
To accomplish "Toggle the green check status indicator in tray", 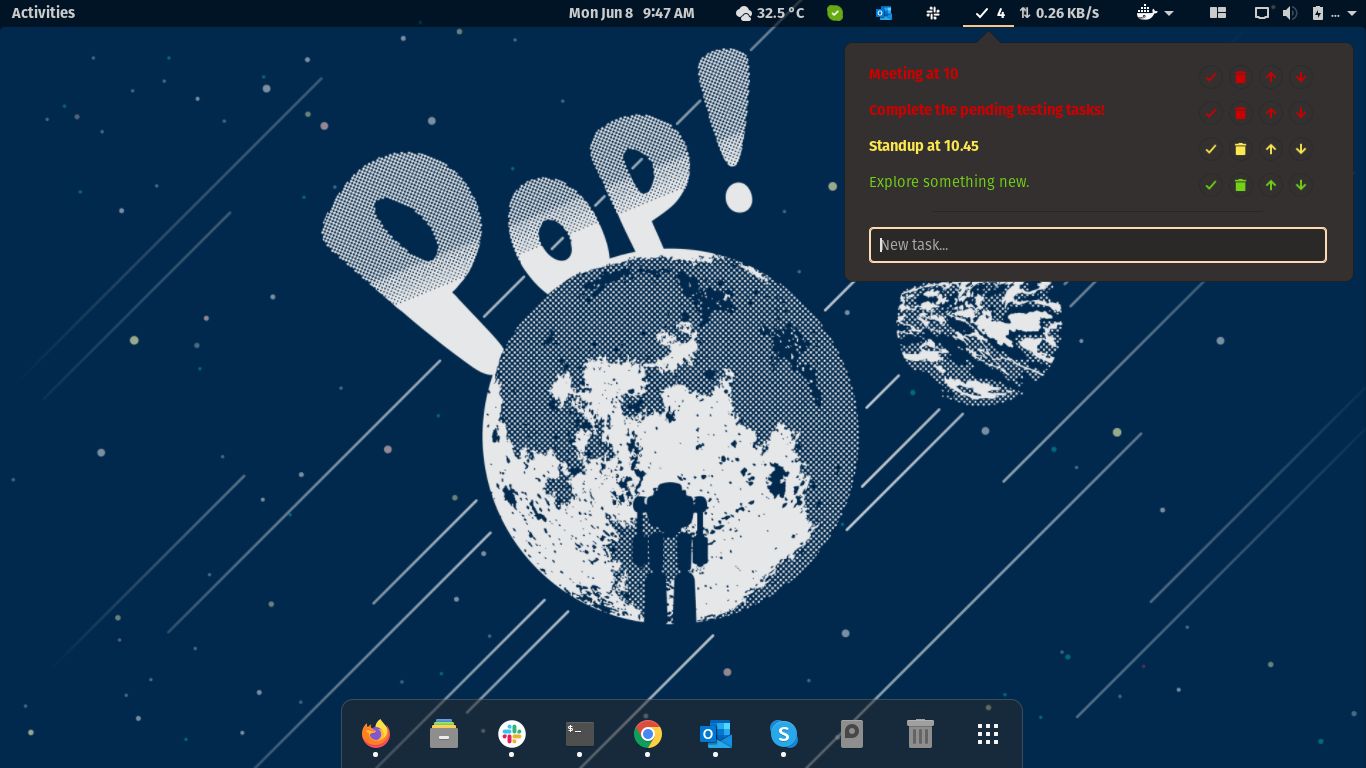I will coord(835,13).
